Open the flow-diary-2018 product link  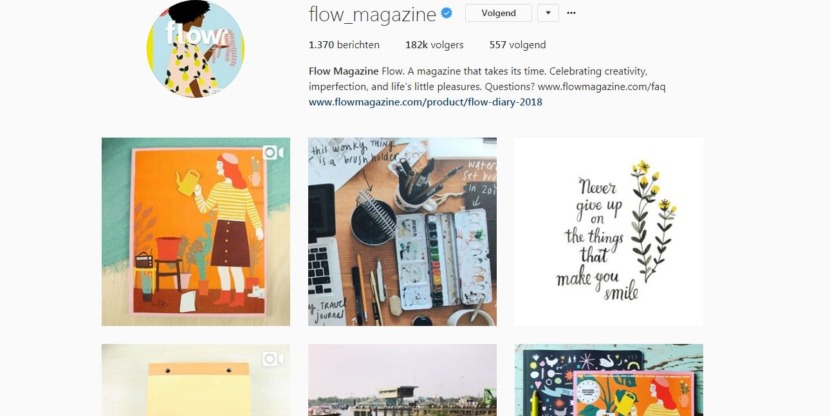pos(426,102)
